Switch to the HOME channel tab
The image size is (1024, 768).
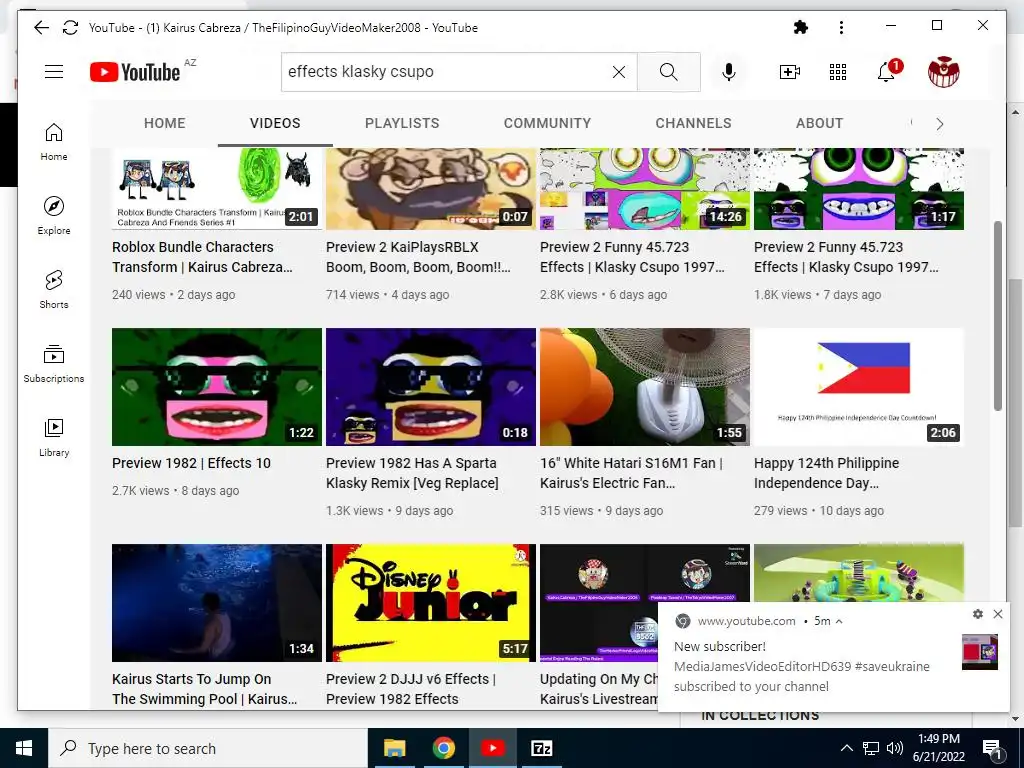pyautogui.click(x=165, y=123)
